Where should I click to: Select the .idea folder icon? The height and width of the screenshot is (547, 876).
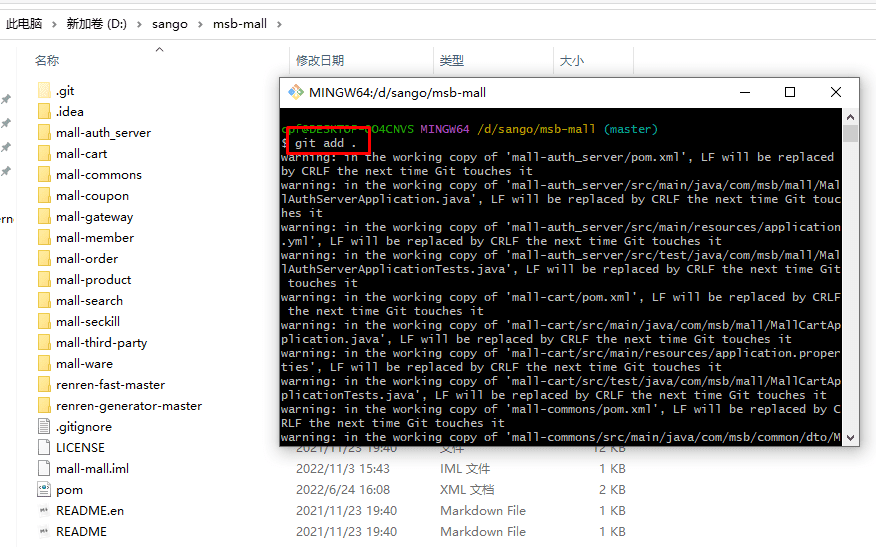[44, 111]
